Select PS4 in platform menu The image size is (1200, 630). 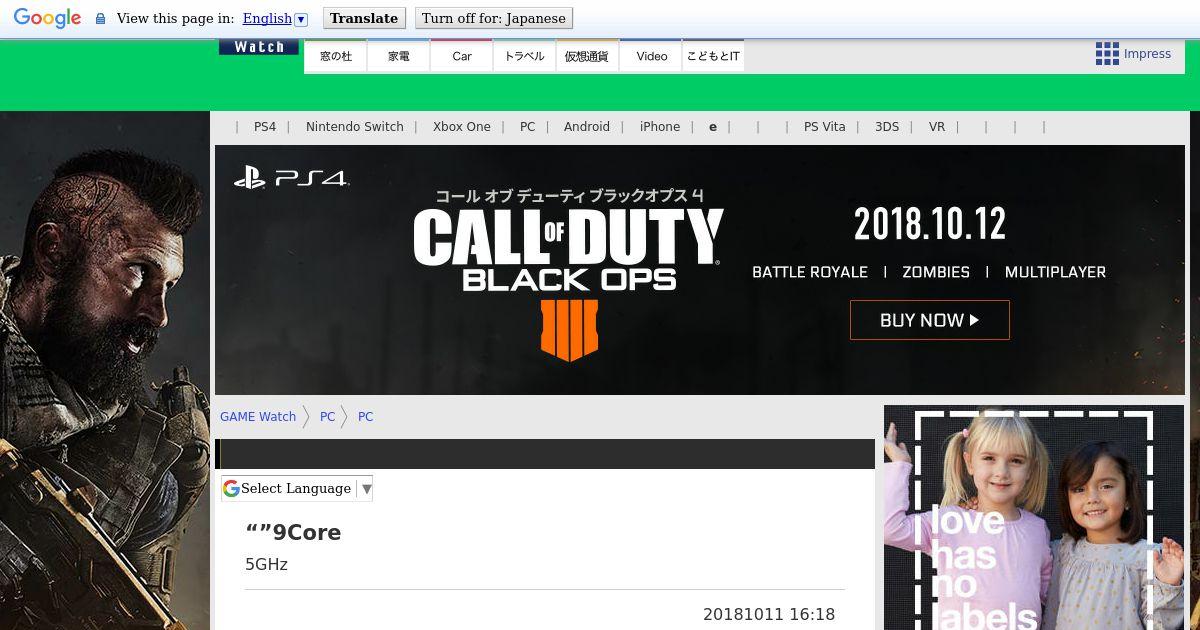[265, 127]
